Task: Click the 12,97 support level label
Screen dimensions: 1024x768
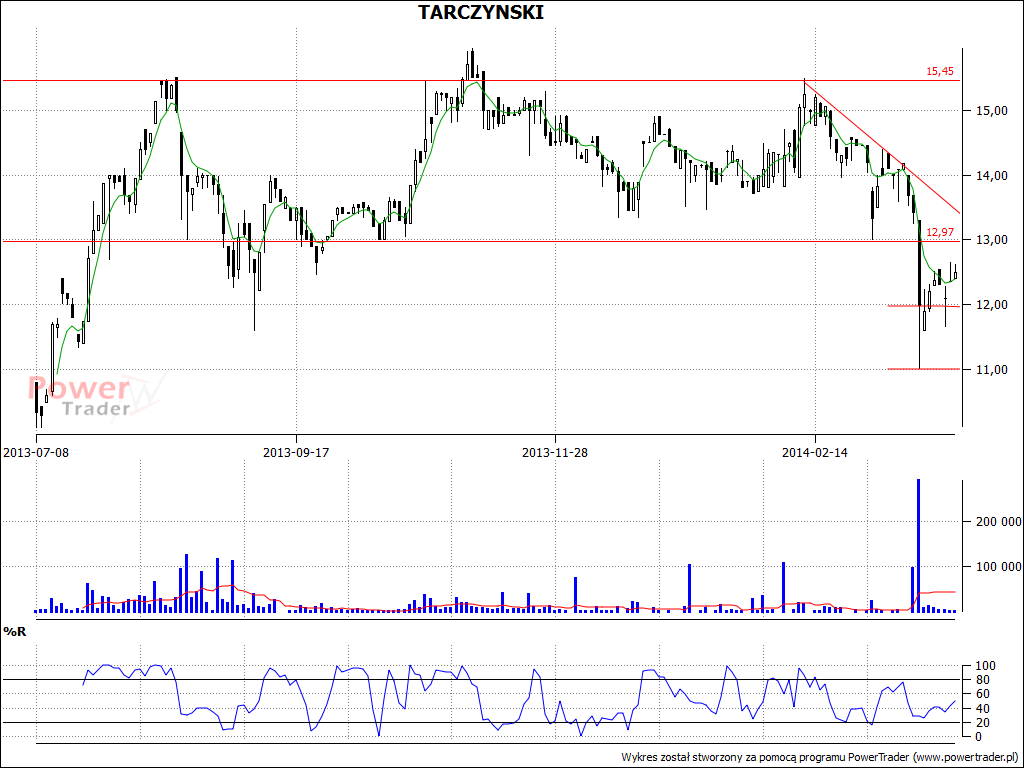Action: click(x=940, y=232)
